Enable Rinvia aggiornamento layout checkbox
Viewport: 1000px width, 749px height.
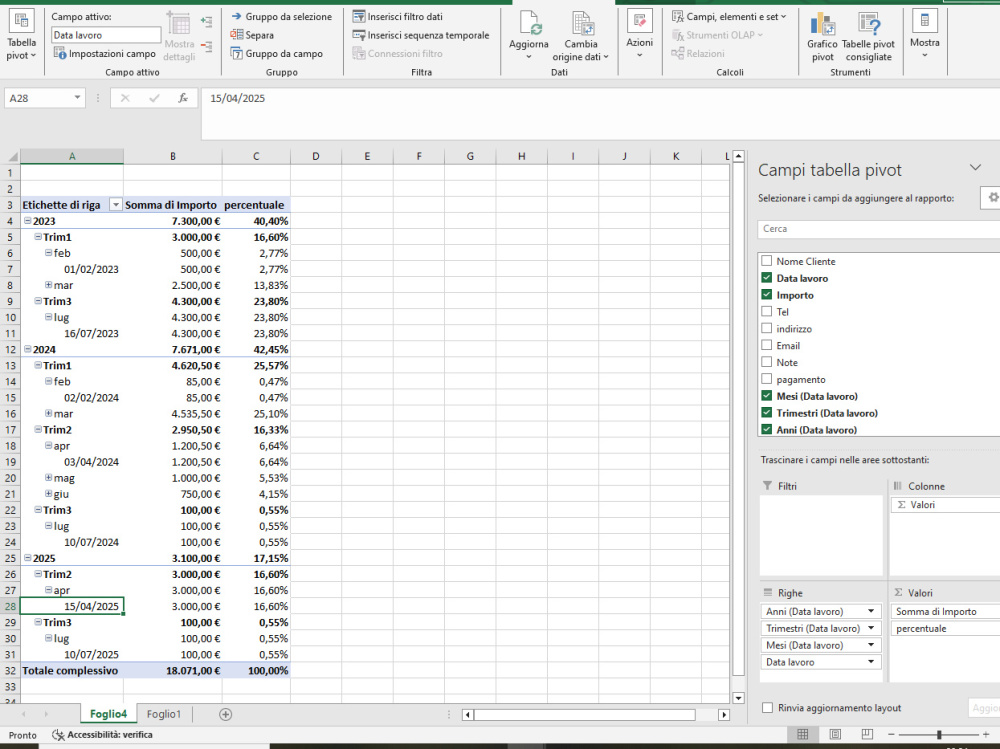[768, 708]
